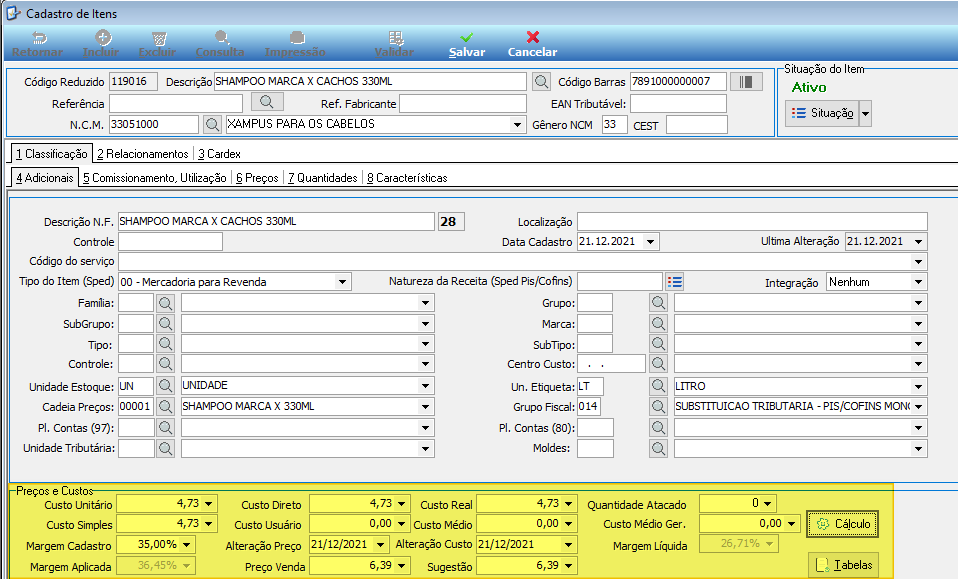The image size is (958, 579).
Task: Switch to 2 Relacionamentos tab
Action: pos(143,154)
